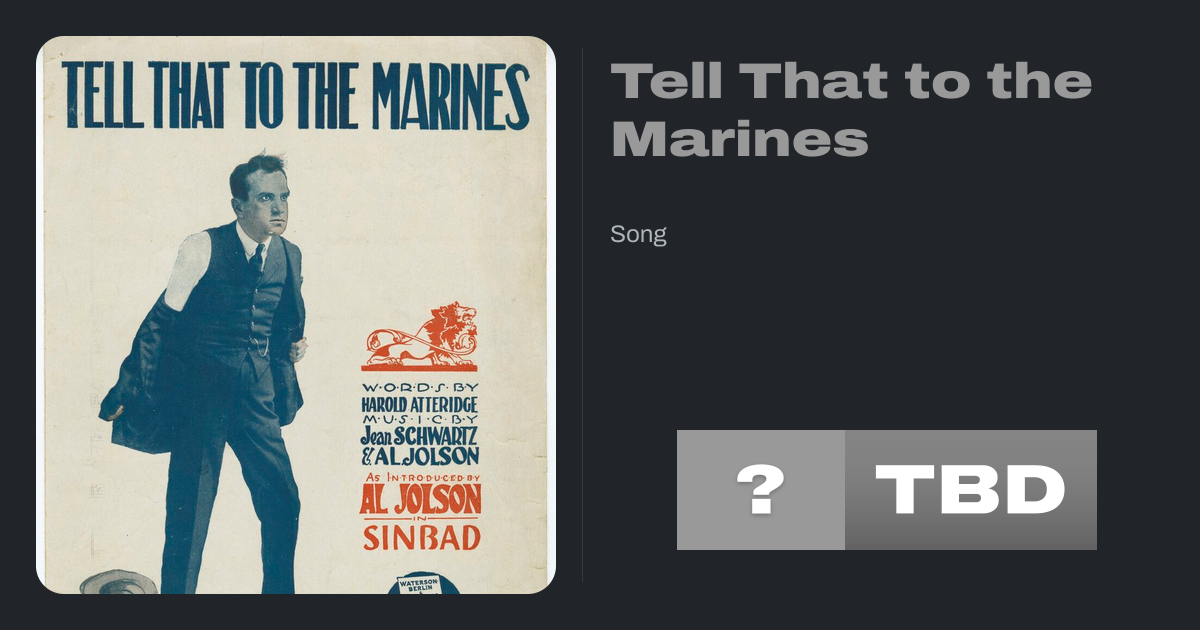Click the "Song" type label
The image size is (1200, 630).
[638, 234]
